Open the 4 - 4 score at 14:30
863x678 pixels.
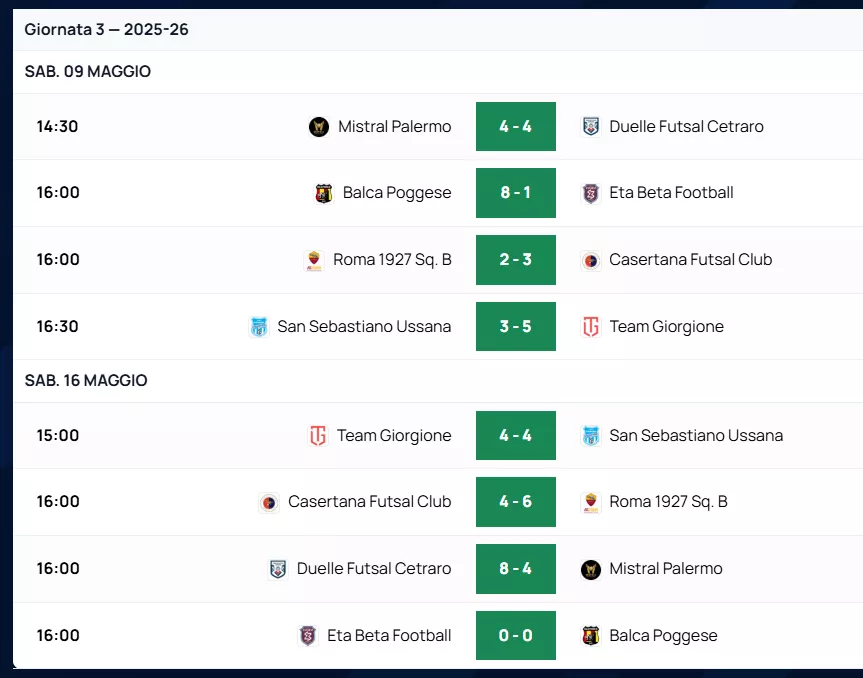coord(516,127)
